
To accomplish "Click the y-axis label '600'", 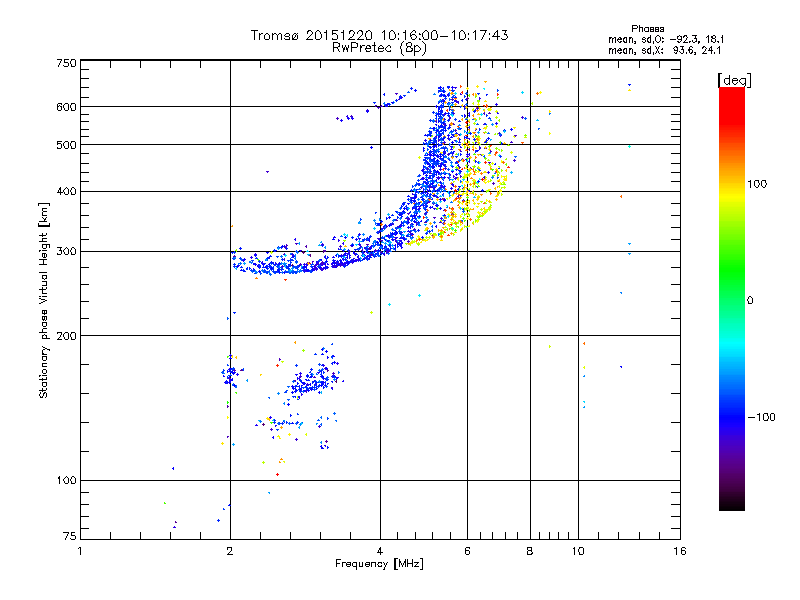I will (66, 107).
